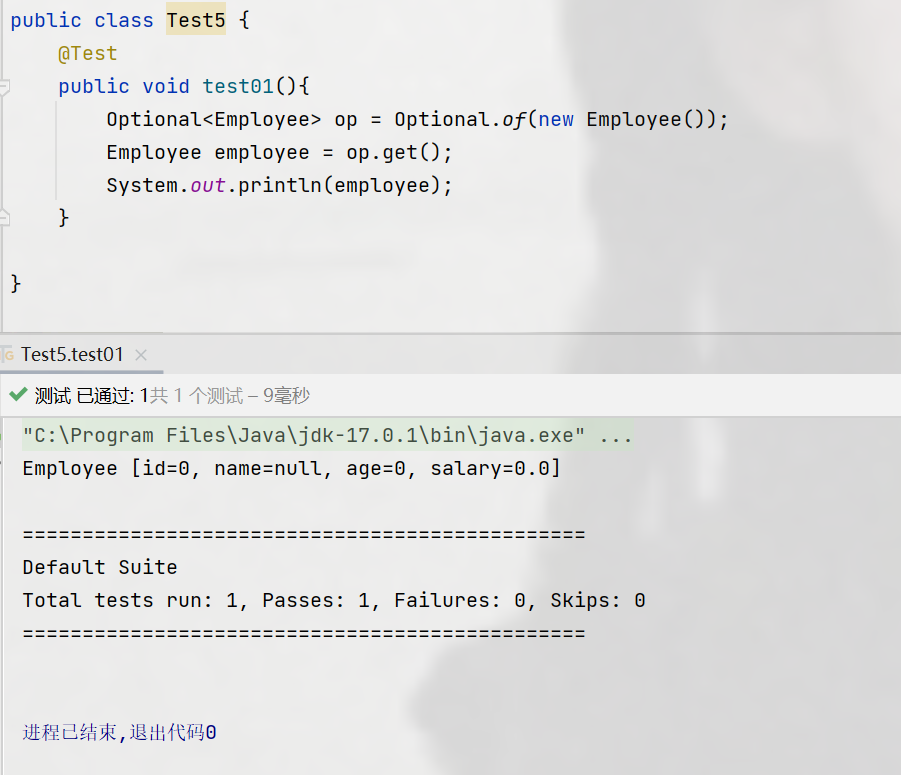Viewport: 901px width, 775px height.
Task: Click 'new Employee()' constructor call
Action: click(620, 119)
